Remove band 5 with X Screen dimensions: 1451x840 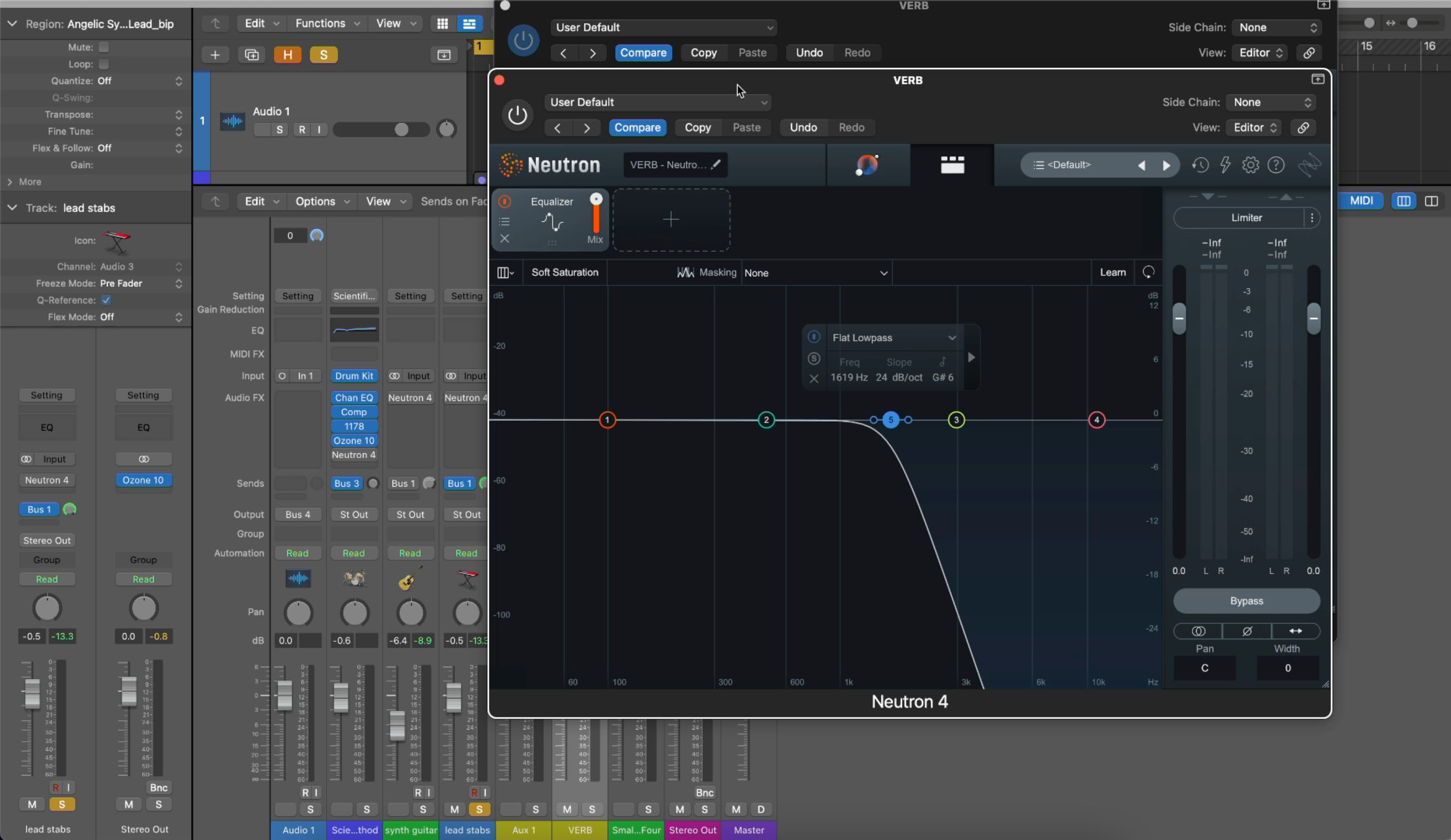tap(814, 378)
